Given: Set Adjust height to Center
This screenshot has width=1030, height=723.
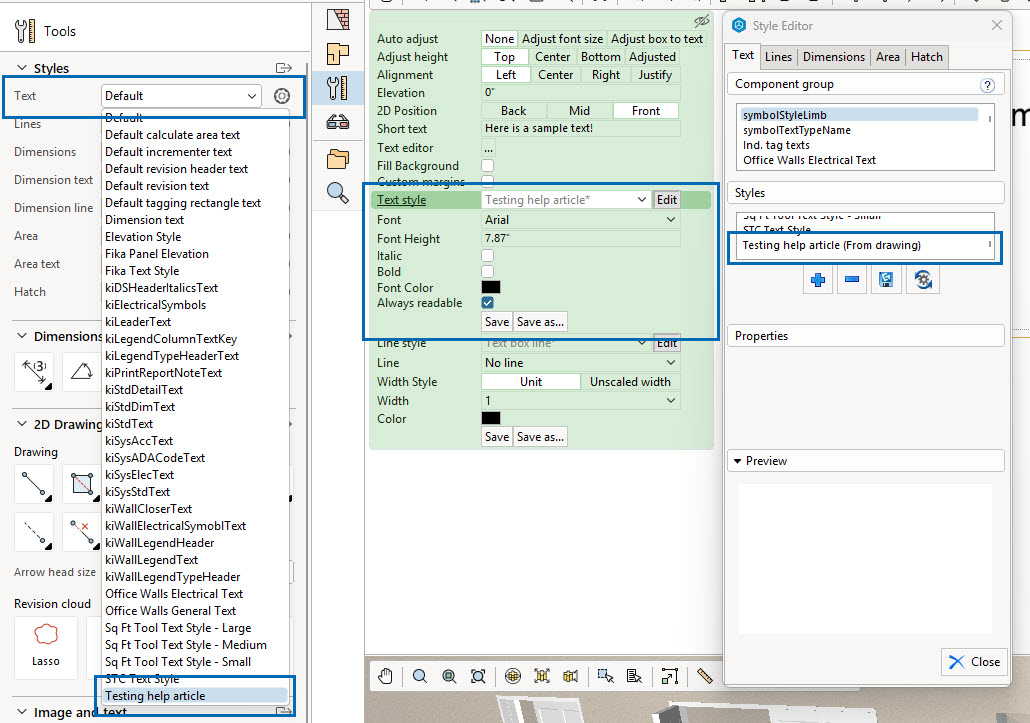Looking at the screenshot, I should pos(552,57).
